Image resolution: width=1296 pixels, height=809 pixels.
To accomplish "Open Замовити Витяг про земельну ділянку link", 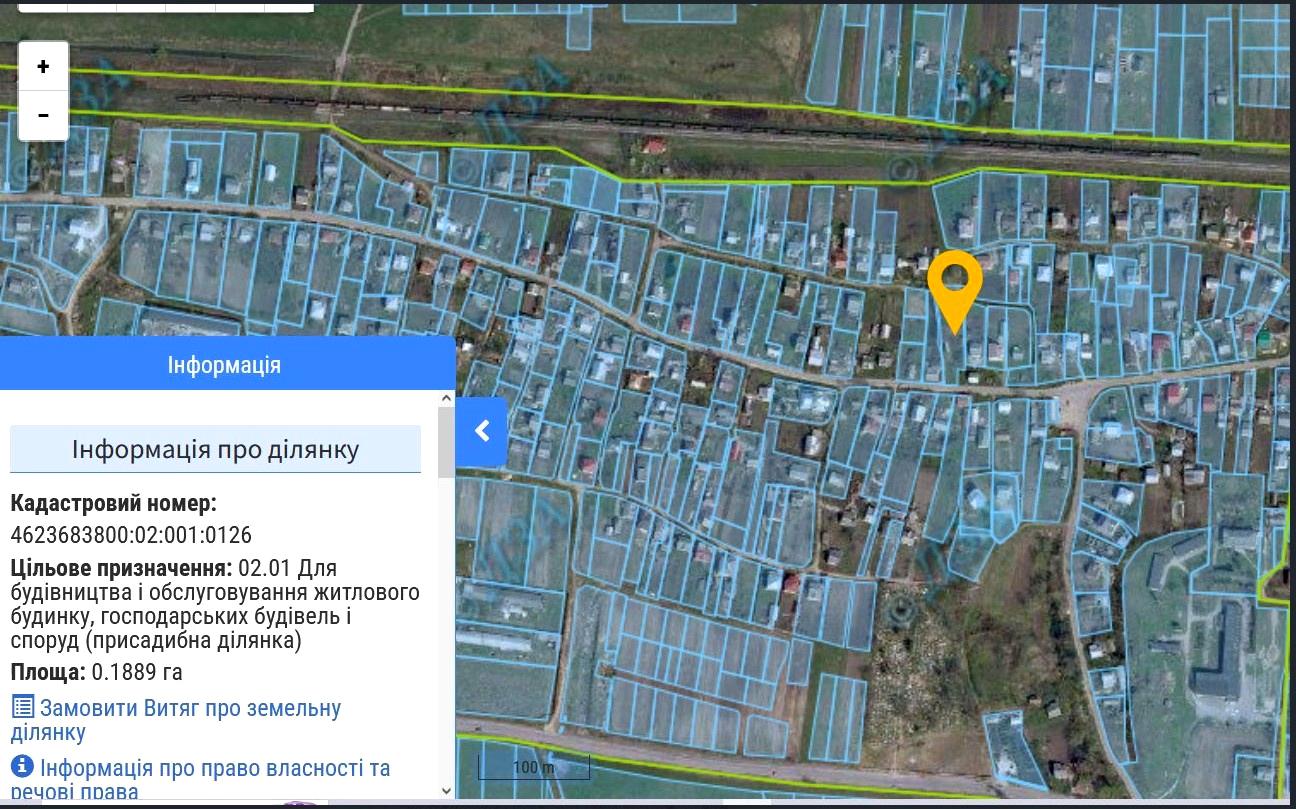I will (x=190, y=709).
